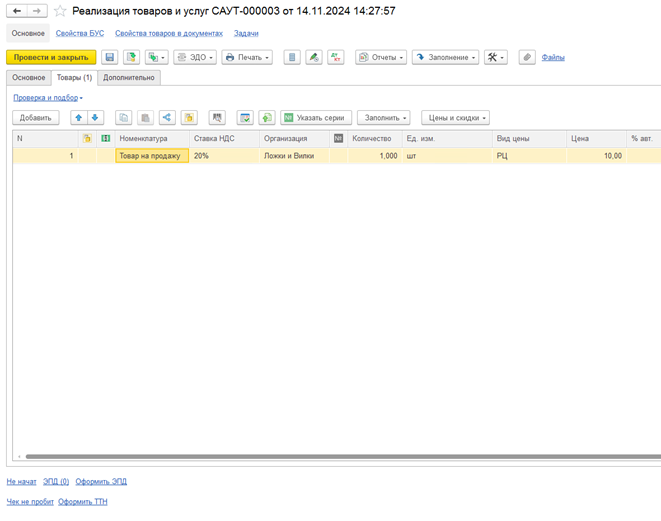Click the paperclip attachments icon
This screenshot has width=661, height=521.
click(x=527, y=57)
